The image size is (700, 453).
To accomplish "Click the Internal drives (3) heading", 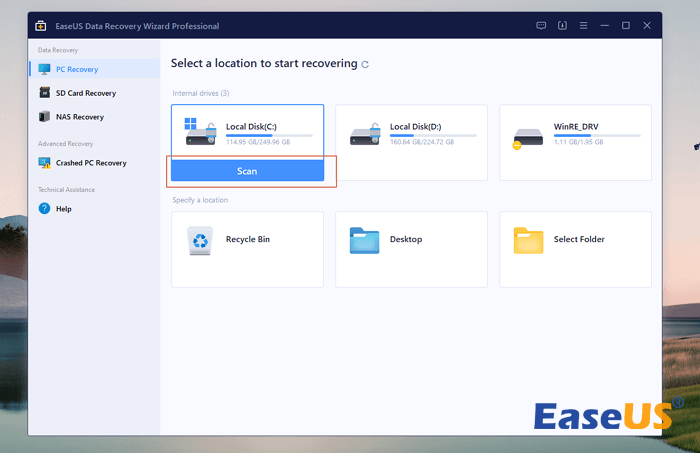I will 201,93.
